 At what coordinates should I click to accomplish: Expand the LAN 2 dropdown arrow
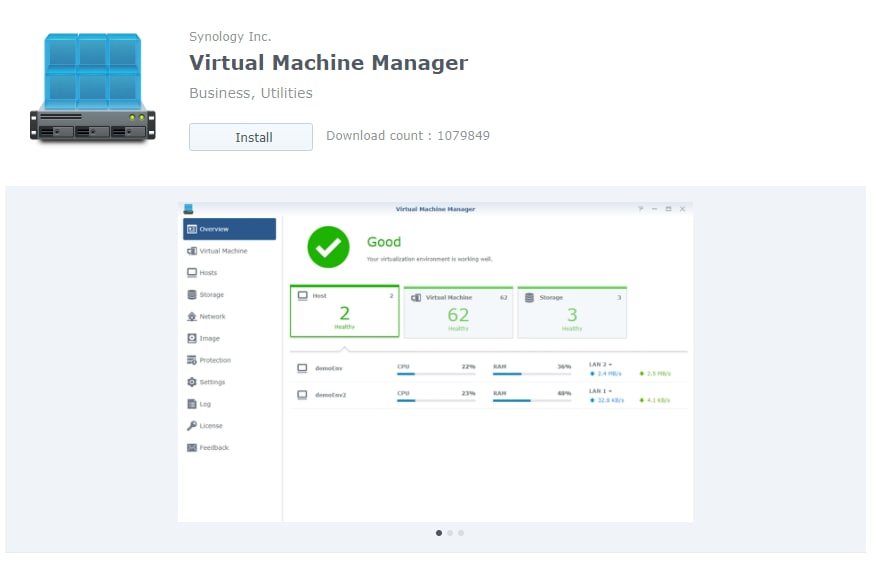(x=610, y=364)
